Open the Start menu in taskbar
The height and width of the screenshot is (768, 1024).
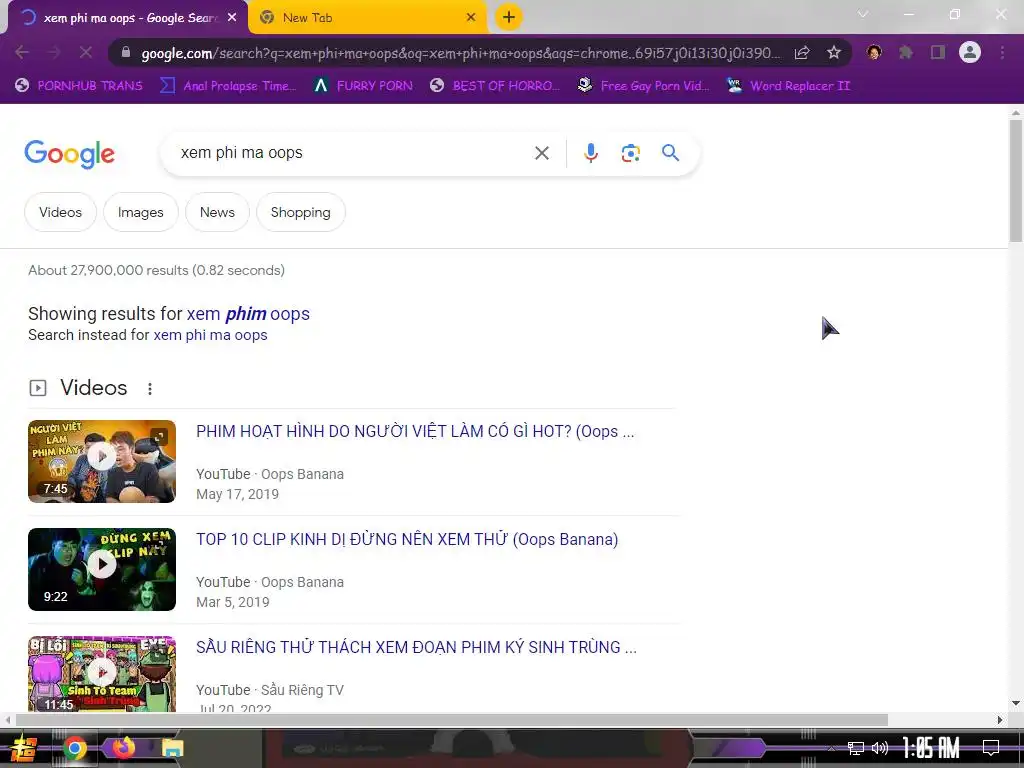(x=23, y=748)
